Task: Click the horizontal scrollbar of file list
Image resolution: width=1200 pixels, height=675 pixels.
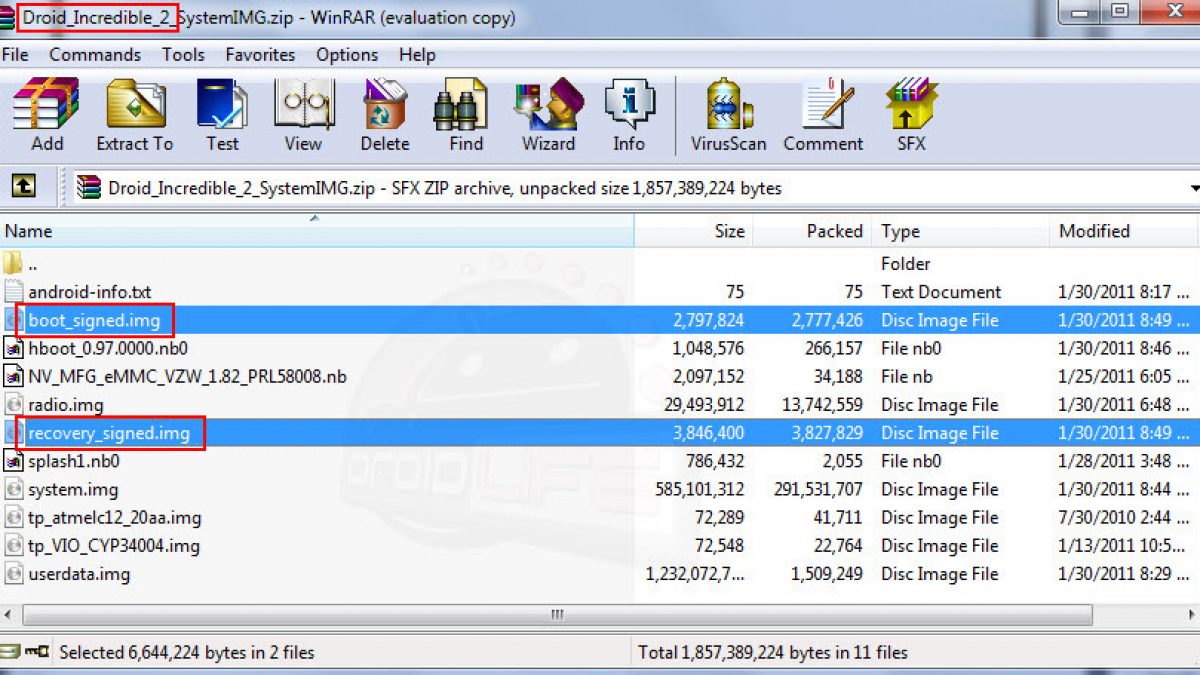Action: (x=555, y=614)
